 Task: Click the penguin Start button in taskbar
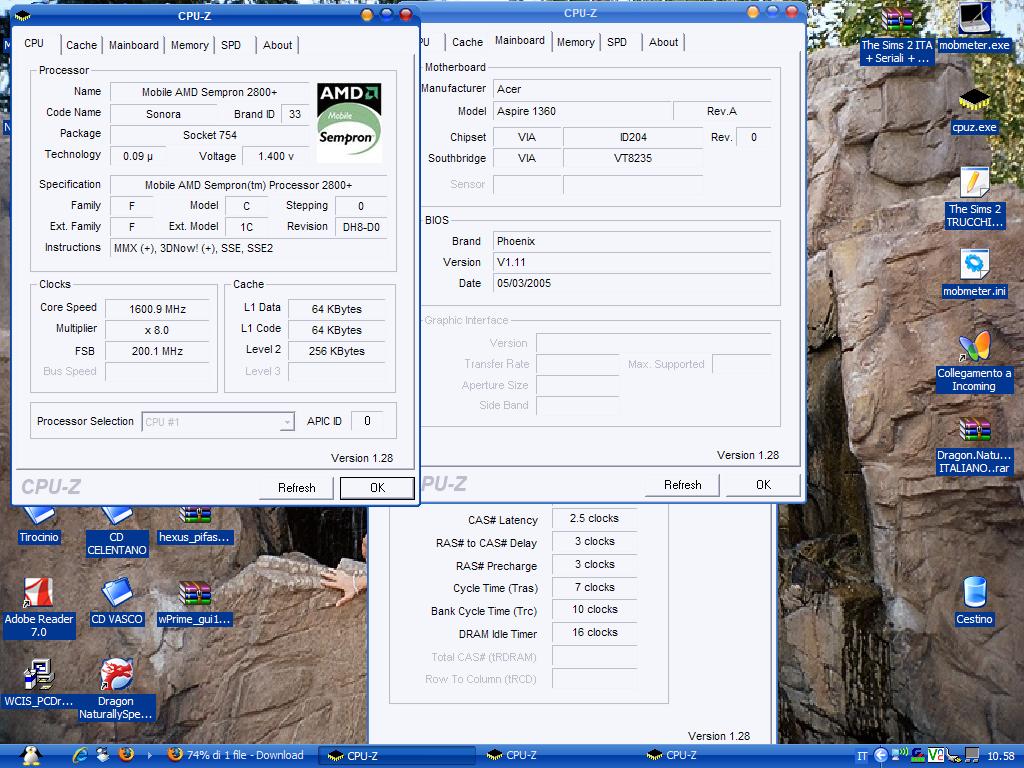point(30,755)
